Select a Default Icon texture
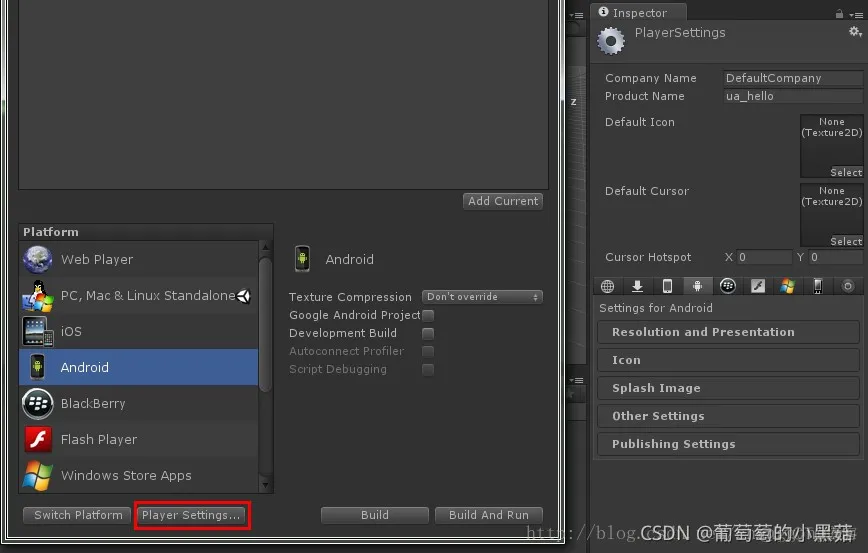Viewport: 868px width, 553px height. tap(846, 172)
